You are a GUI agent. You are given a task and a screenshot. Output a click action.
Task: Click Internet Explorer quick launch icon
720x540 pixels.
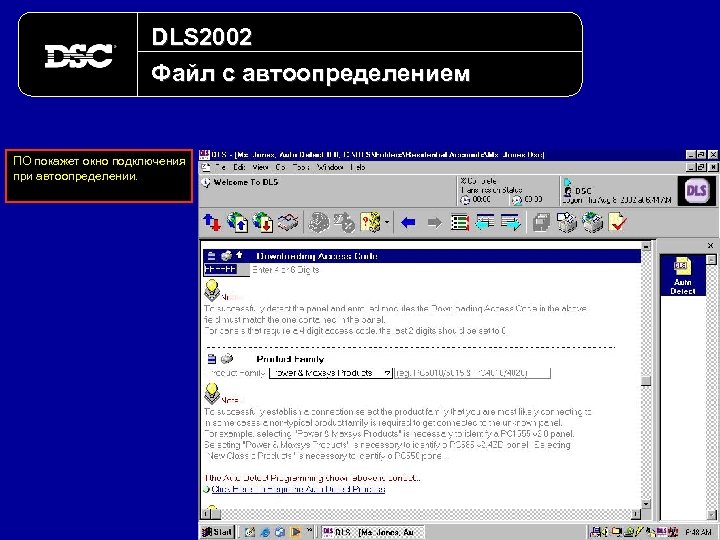[x=265, y=532]
